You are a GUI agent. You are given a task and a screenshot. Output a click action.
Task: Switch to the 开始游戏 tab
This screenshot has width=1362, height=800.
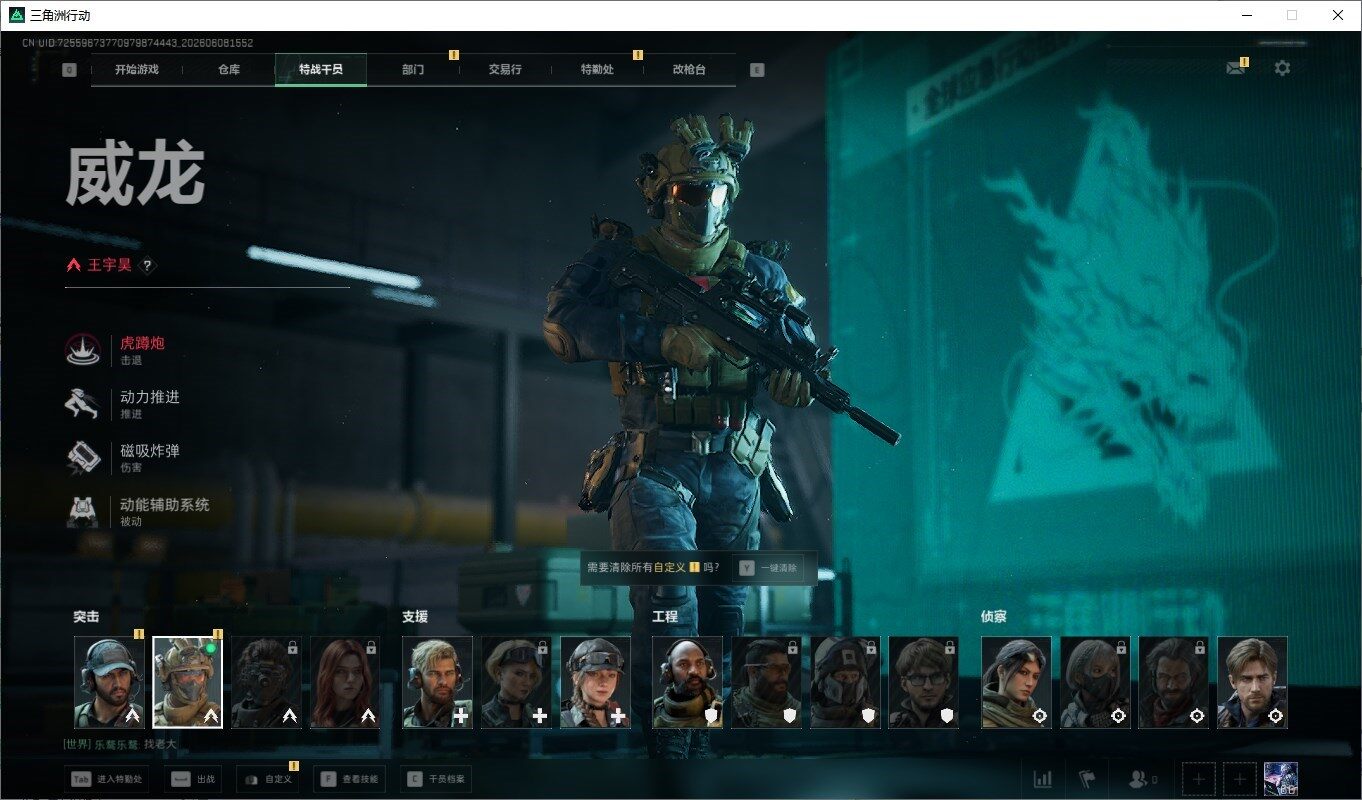tap(137, 70)
